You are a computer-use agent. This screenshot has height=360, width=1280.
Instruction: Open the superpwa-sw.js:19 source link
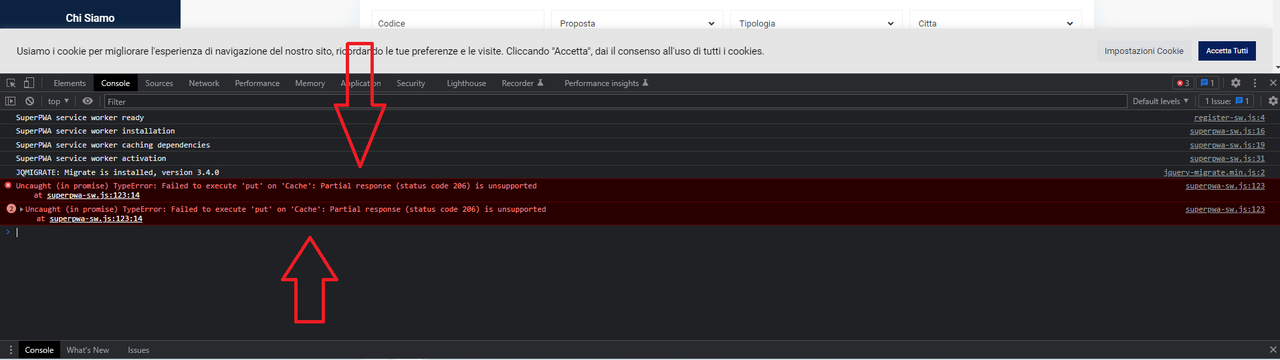[x=1227, y=145]
